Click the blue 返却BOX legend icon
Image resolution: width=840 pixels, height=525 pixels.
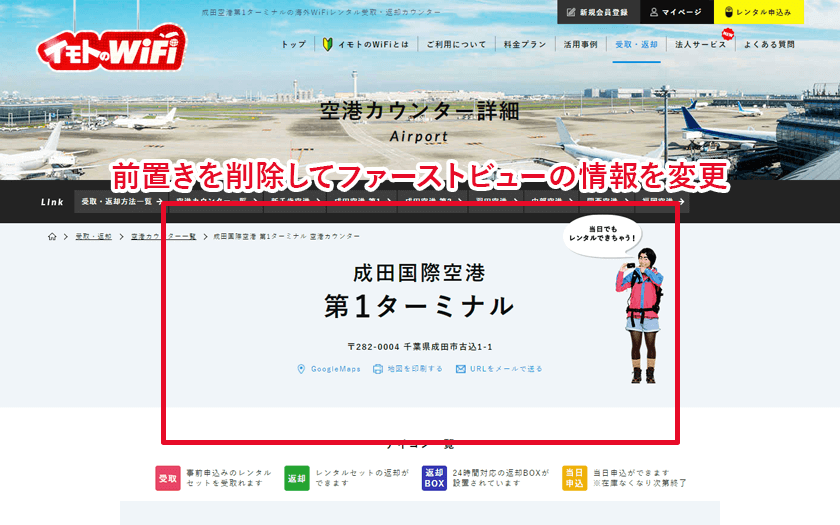(x=434, y=478)
